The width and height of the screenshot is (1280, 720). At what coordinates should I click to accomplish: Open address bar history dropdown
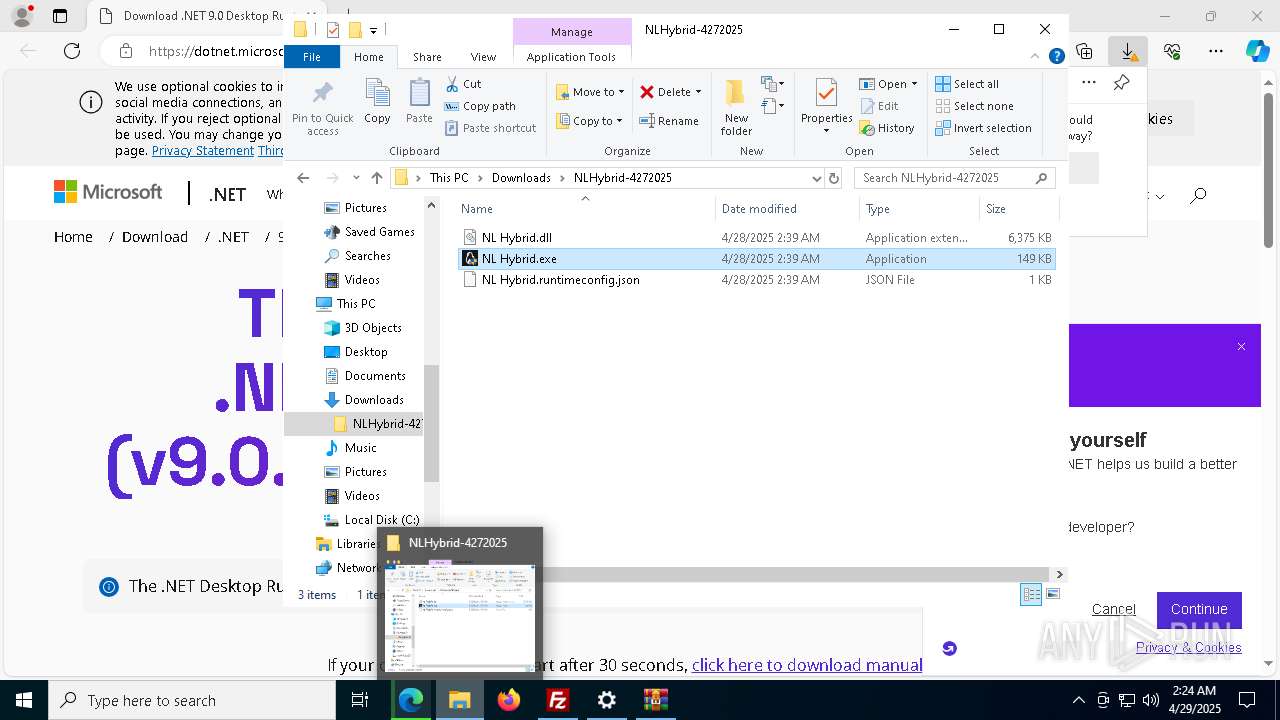[x=816, y=178]
